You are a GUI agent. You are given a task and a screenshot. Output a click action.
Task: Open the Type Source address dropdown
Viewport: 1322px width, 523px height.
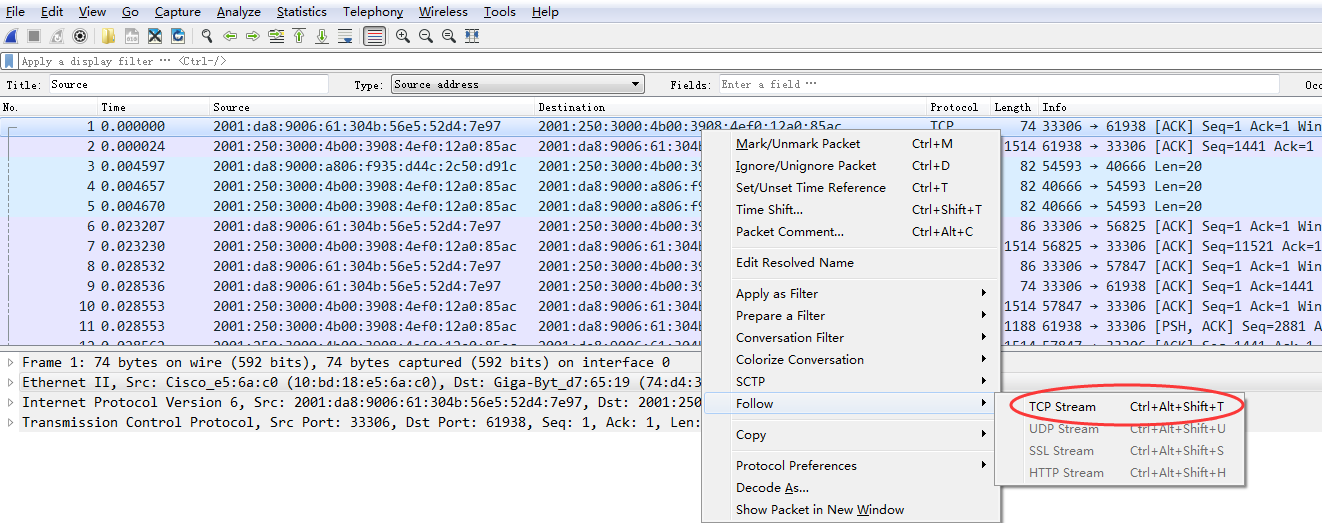click(x=517, y=85)
